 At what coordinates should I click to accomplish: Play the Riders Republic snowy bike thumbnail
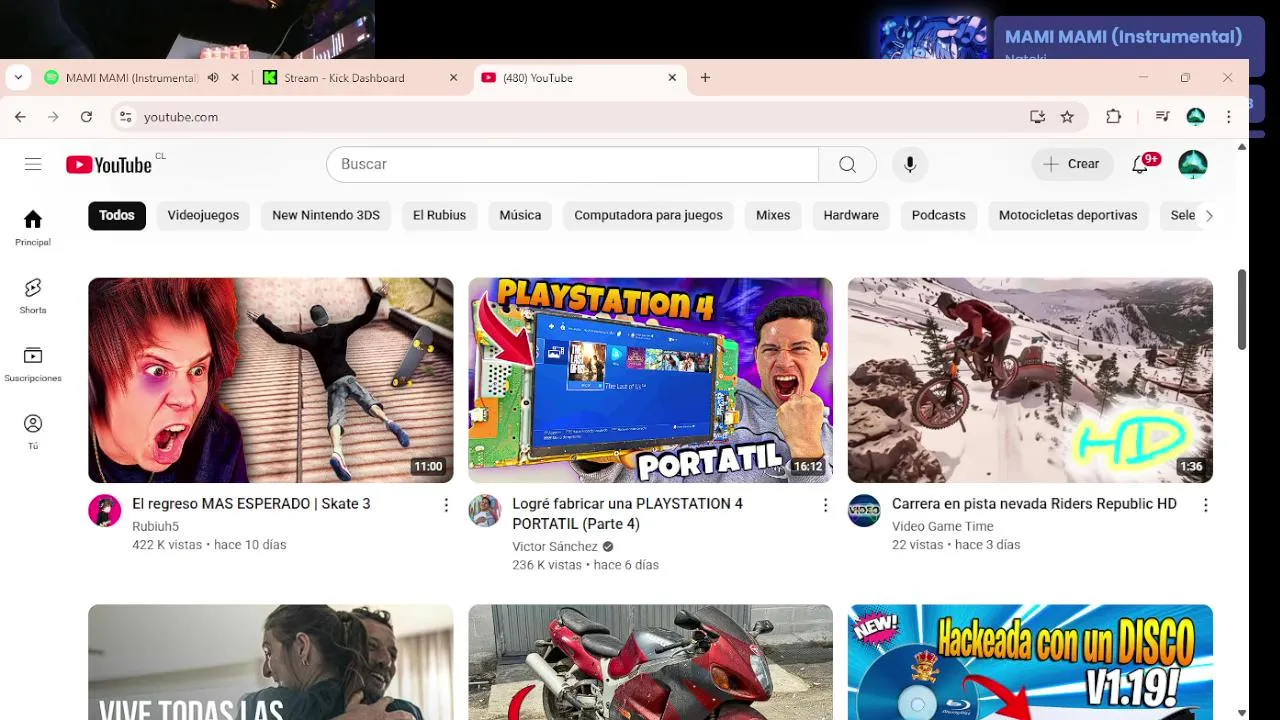coord(1030,380)
